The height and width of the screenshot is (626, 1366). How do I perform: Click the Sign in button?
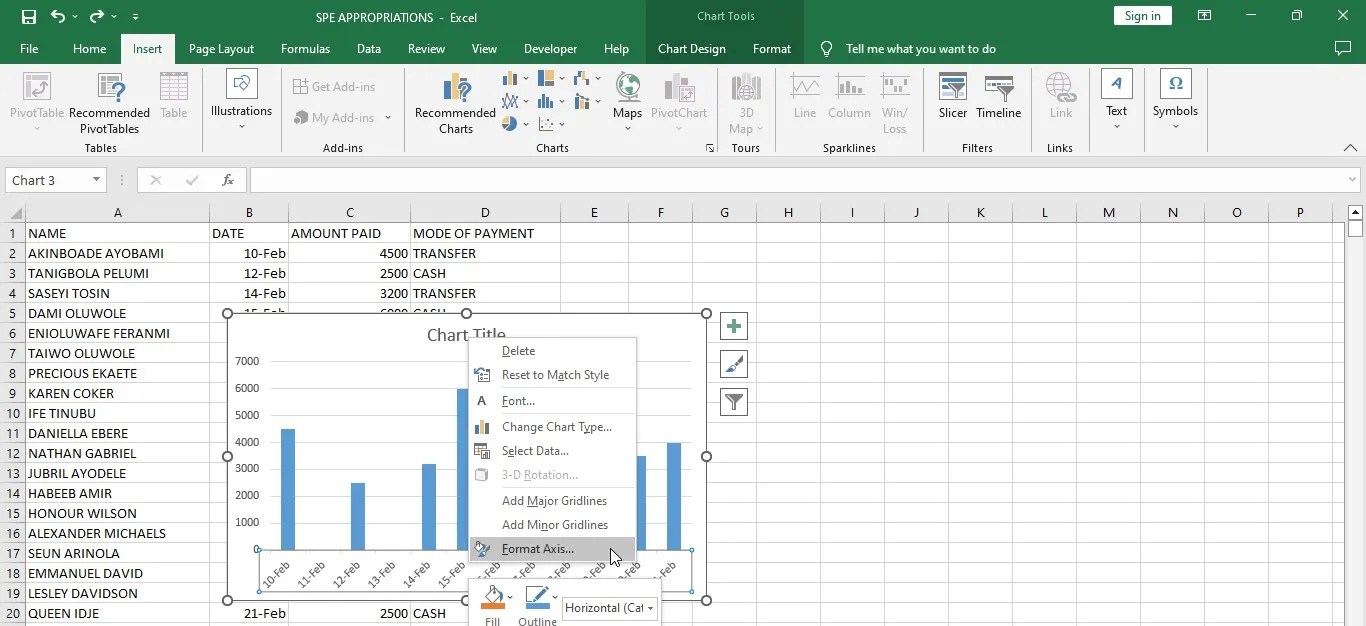point(1142,16)
